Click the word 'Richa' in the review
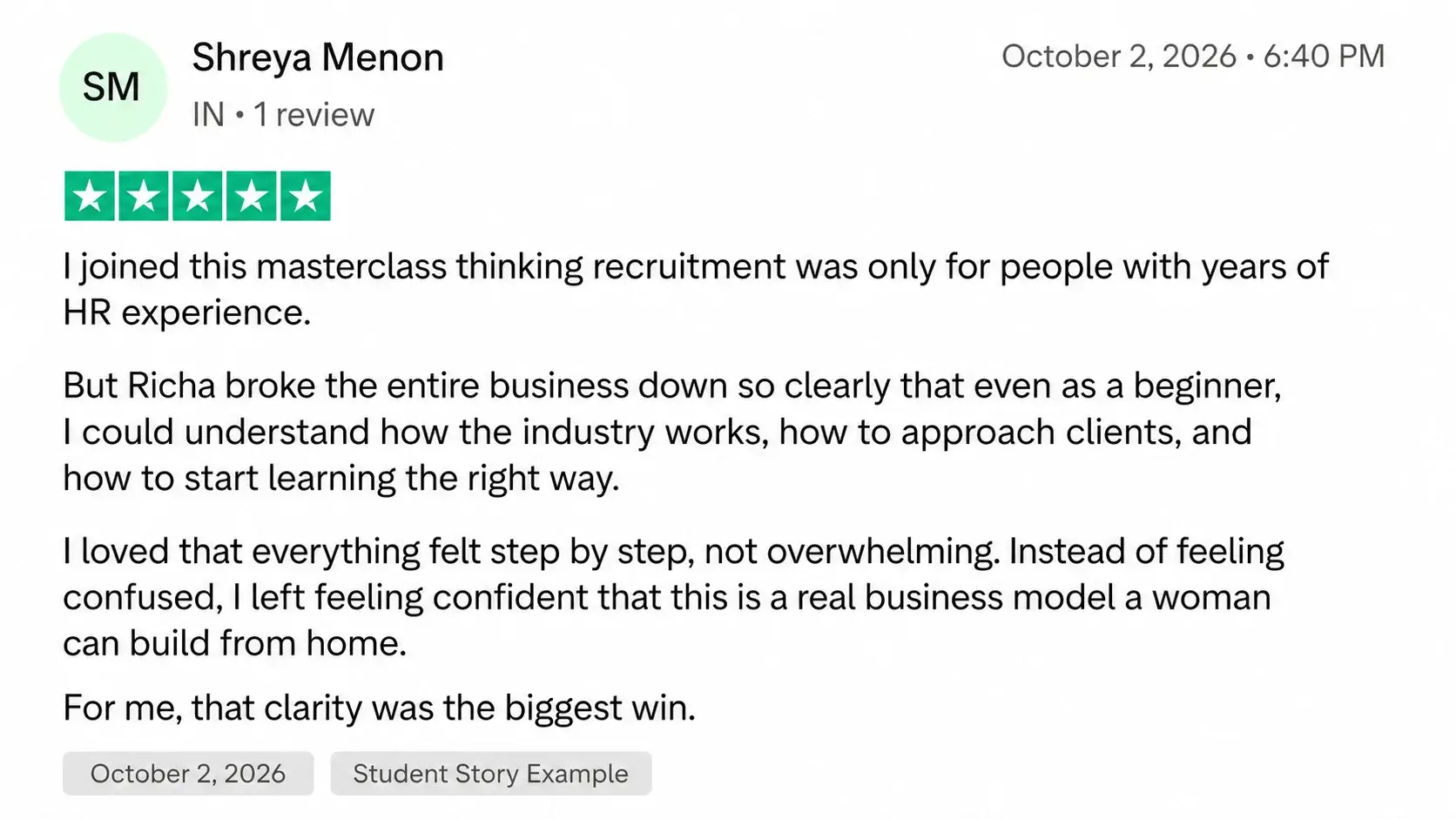 click(172, 386)
